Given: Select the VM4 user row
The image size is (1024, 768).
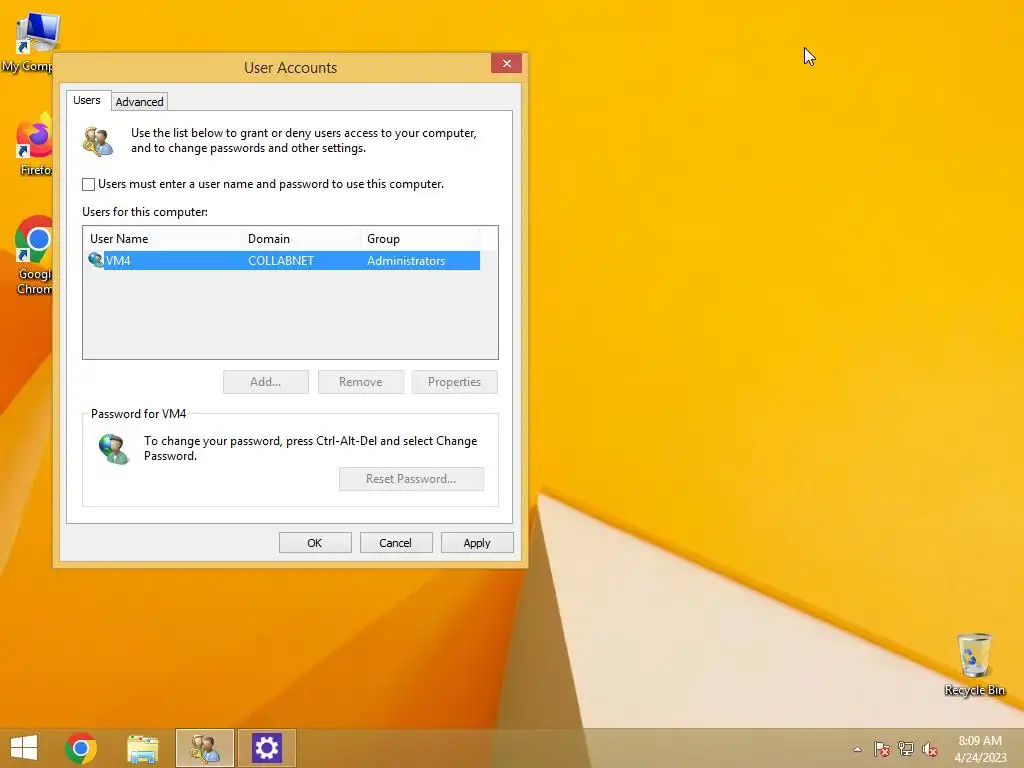Looking at the screenshot, I should pos(284,261).
